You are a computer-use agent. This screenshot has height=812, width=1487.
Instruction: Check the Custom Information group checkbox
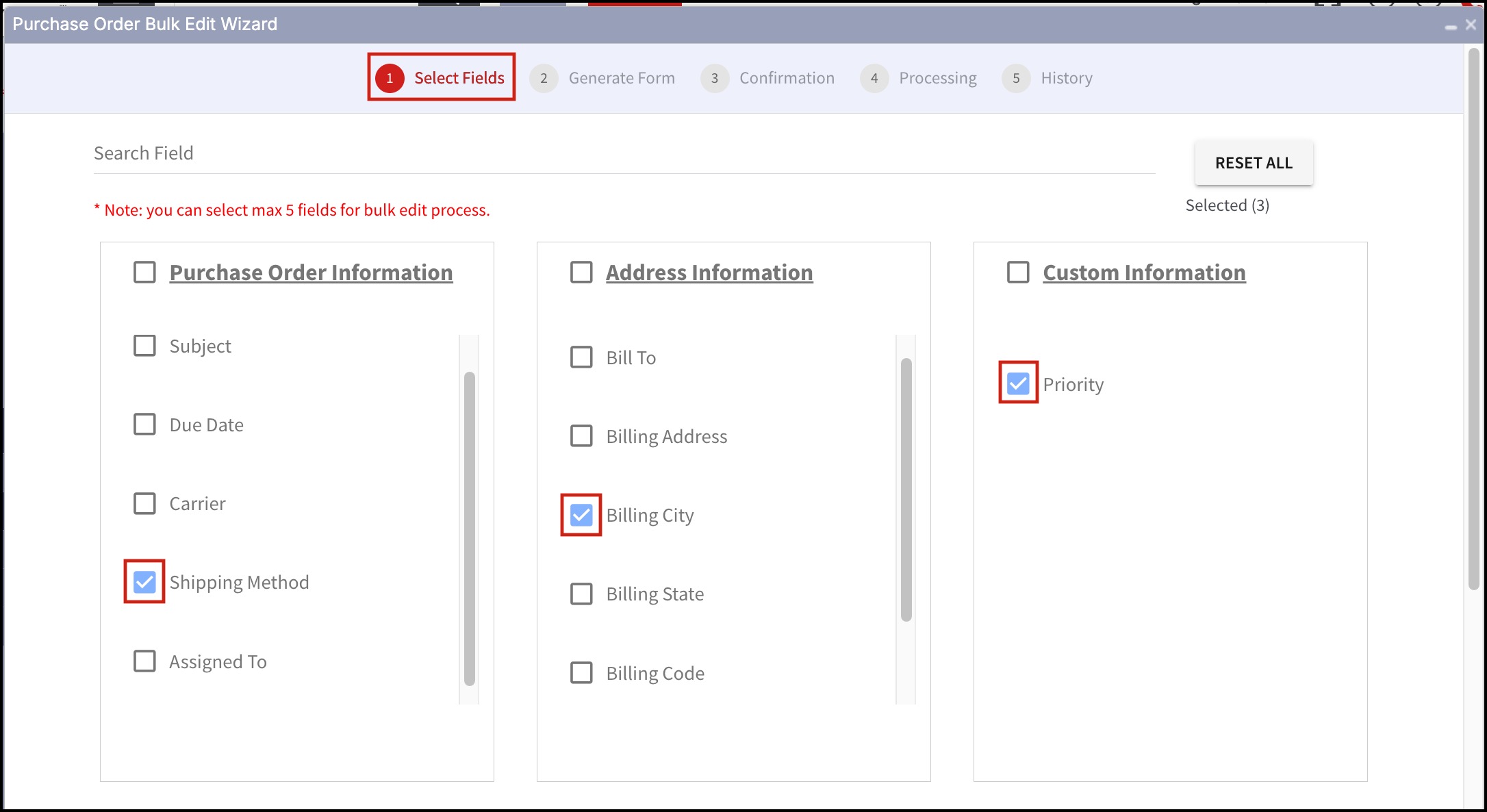[x=1018, y=272]
